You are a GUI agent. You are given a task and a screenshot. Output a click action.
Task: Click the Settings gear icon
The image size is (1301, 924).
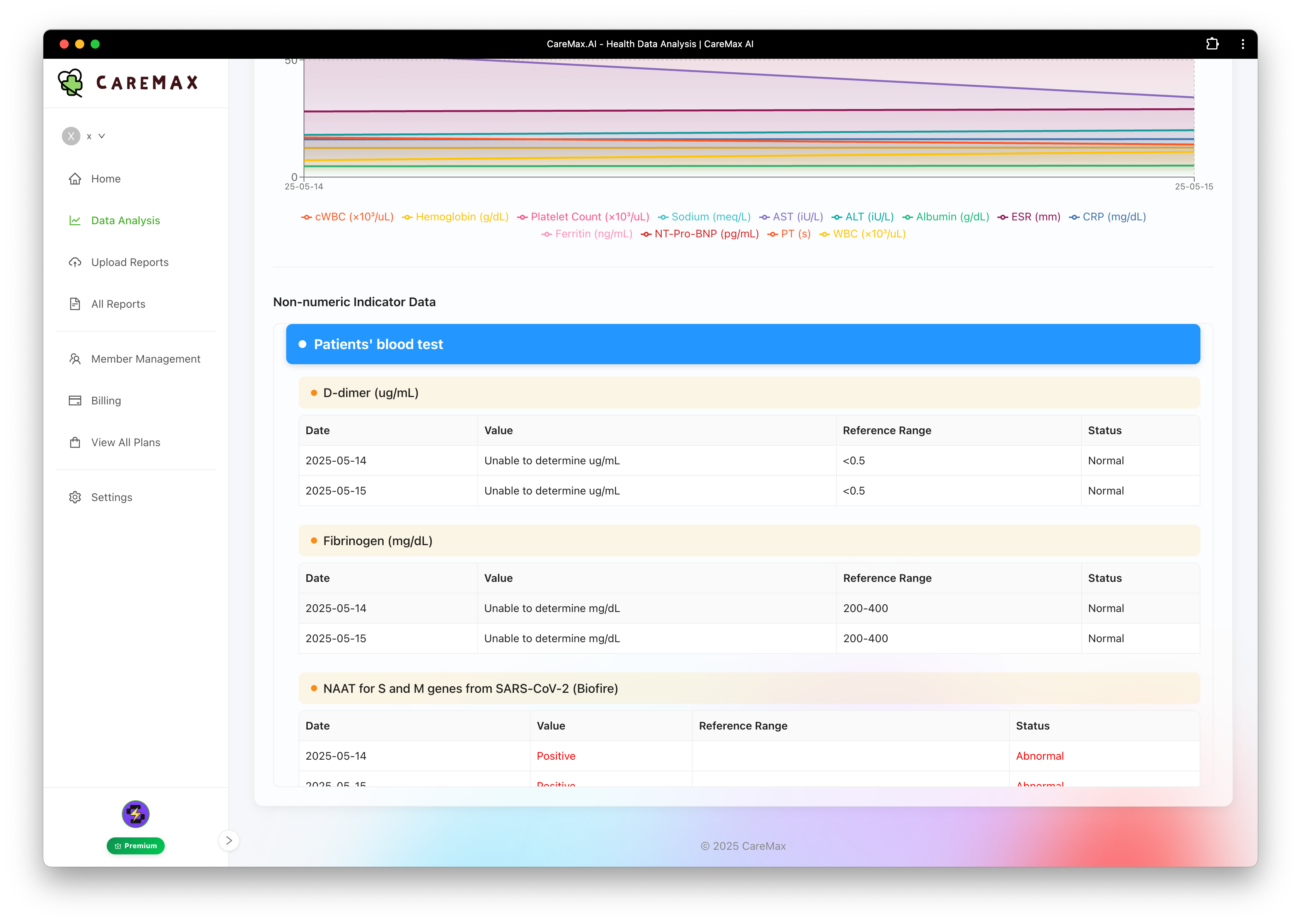click(x=75, y=497)
